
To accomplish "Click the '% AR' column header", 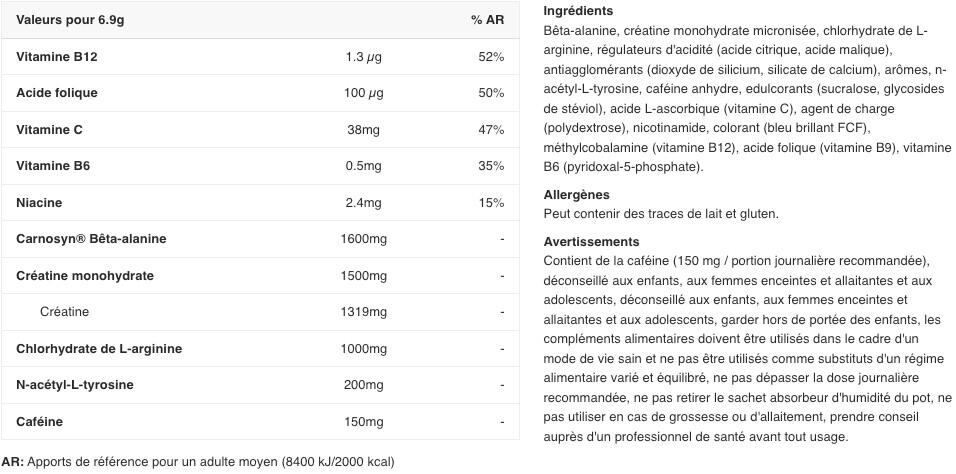I will click(x=487, y=20).
